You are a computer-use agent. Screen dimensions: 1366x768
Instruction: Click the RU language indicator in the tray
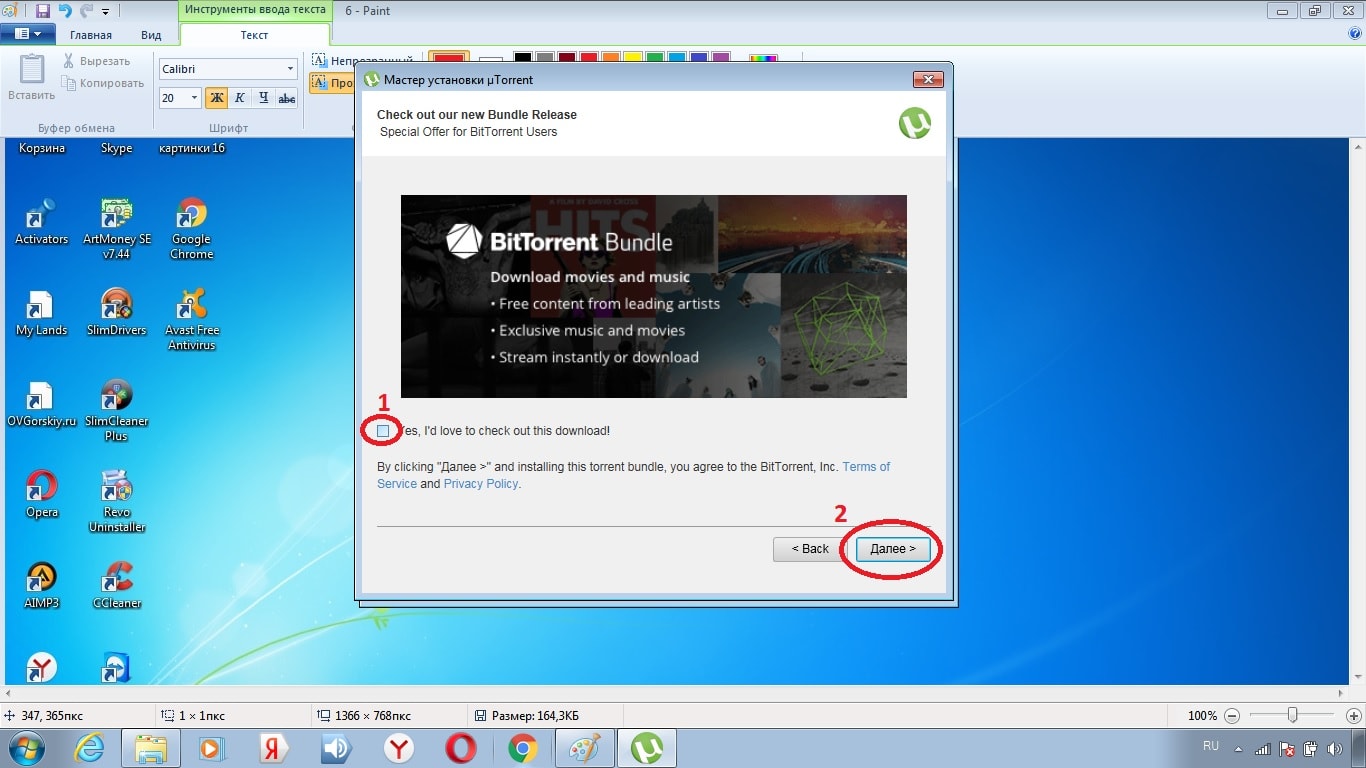coord(1211,746)
